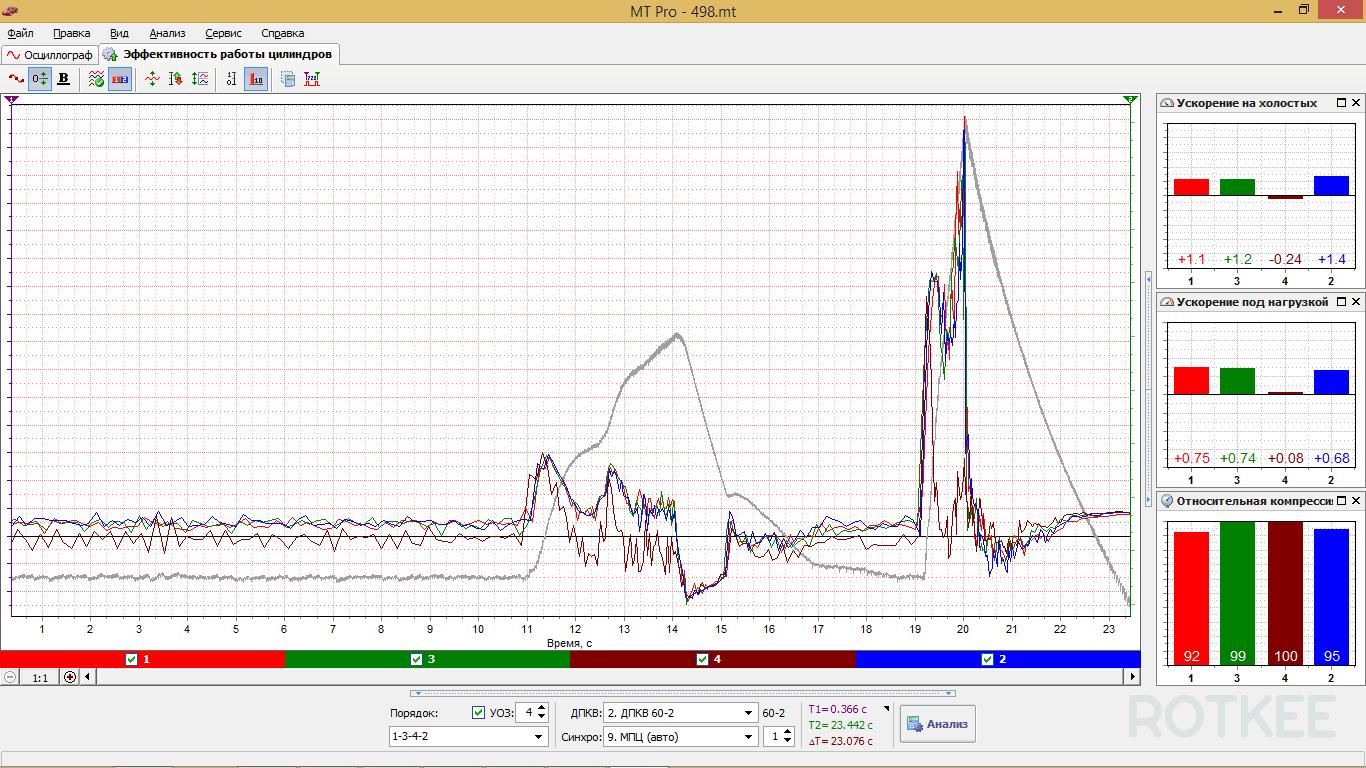Viewport: 1366px width, 768px height.
Task: Uncheck cylinder 4 in the dark red bar
Action: 702,659
